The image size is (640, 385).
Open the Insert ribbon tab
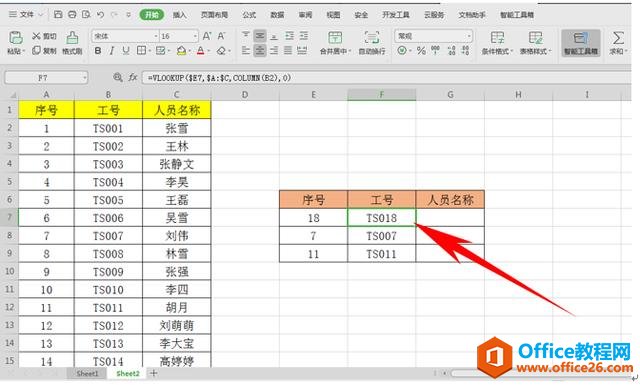click(x=179, y=15)
